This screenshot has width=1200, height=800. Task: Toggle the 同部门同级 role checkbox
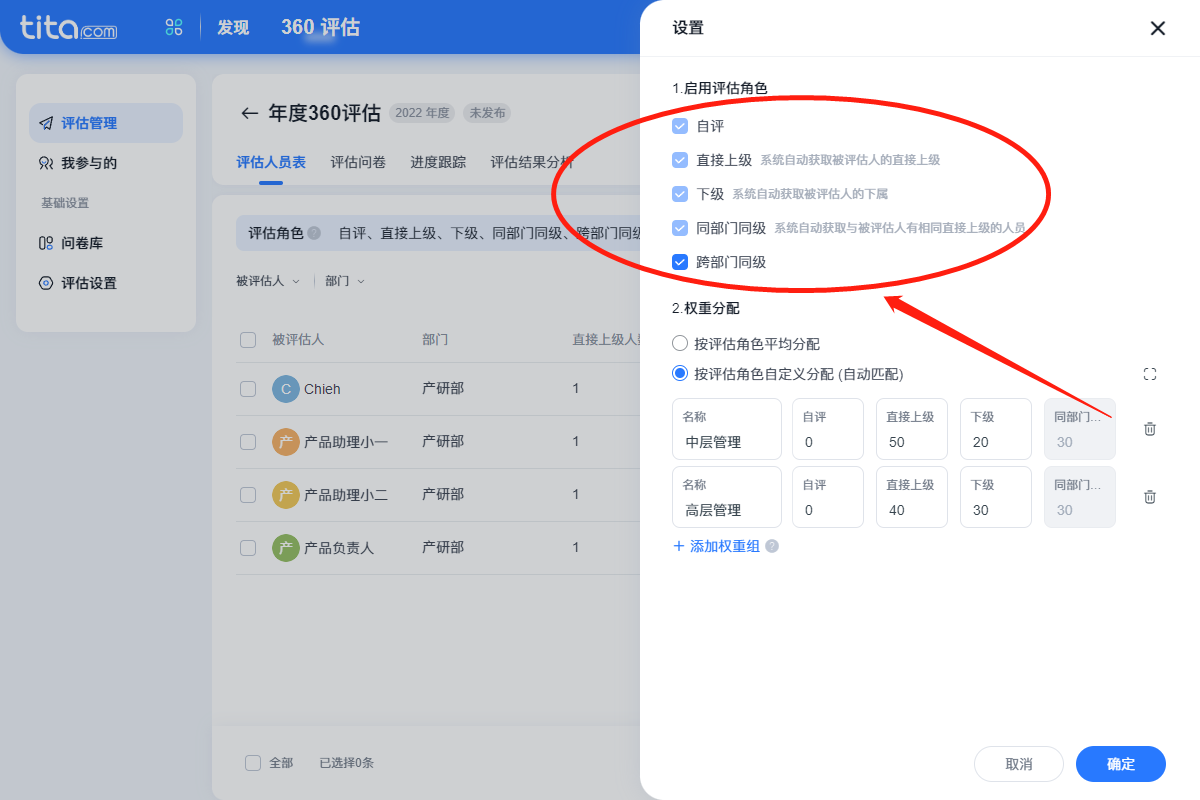(680, 228)
